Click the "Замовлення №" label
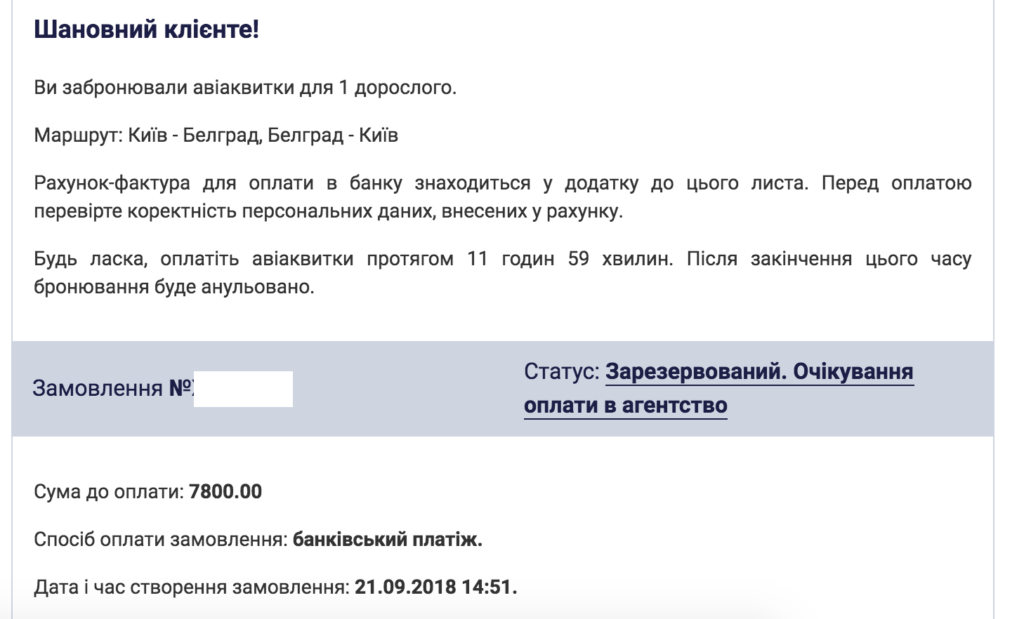The width and height of the screenshot is (1024, 619). click(x=111, y=388)
